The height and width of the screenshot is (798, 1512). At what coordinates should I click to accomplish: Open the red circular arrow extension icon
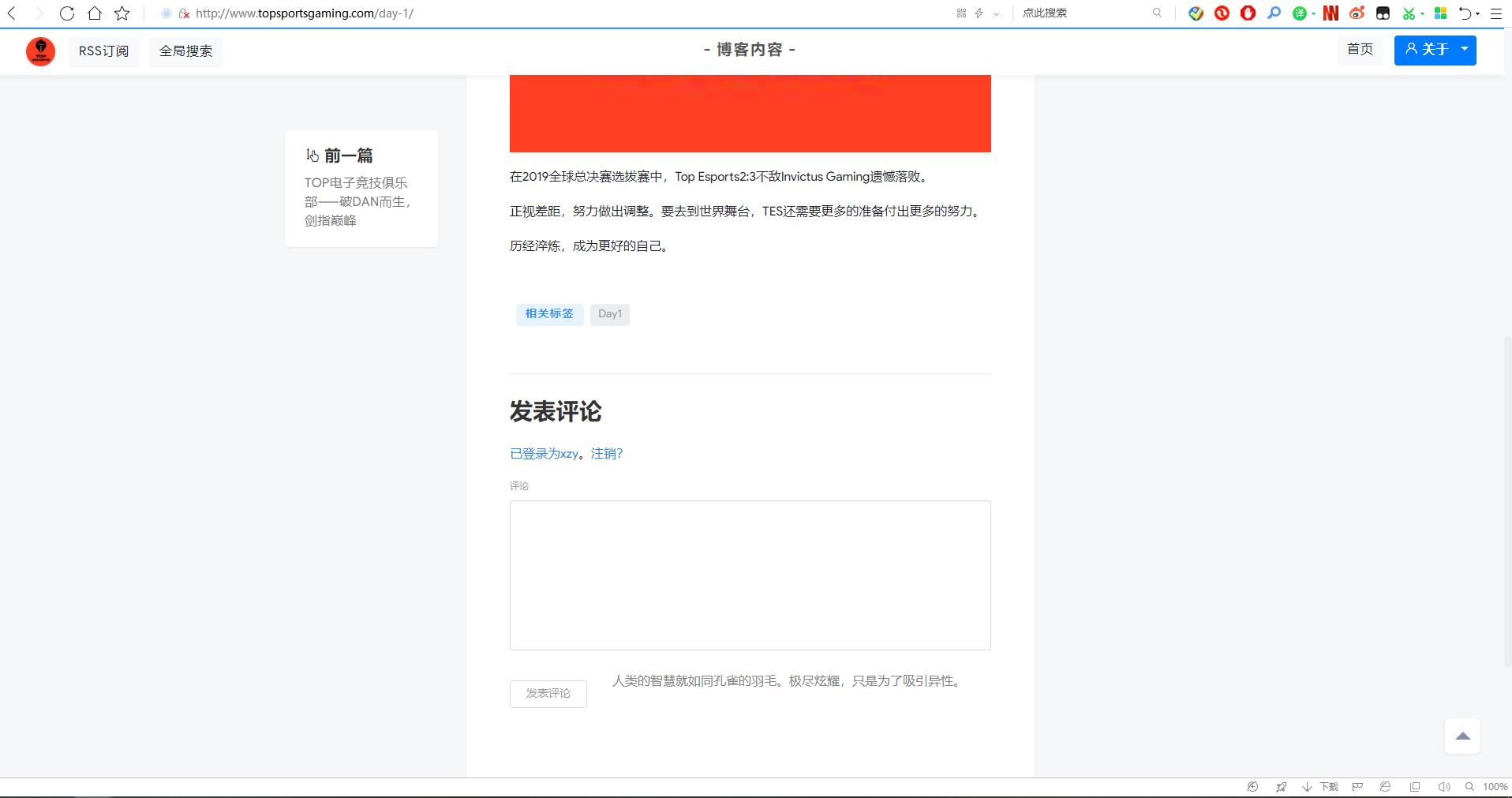click(x=1222, y=13)
